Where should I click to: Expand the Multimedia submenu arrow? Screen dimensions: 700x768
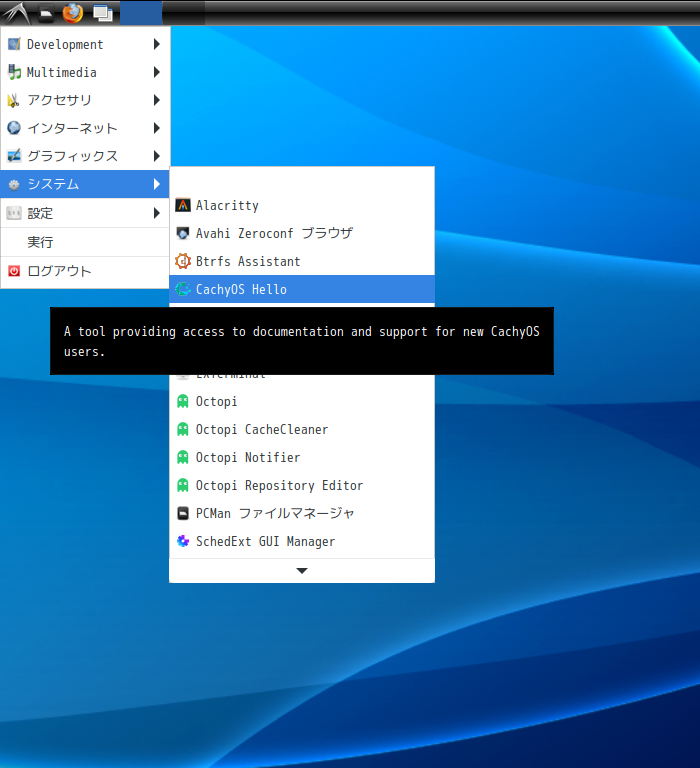click(x=157, y=72)
